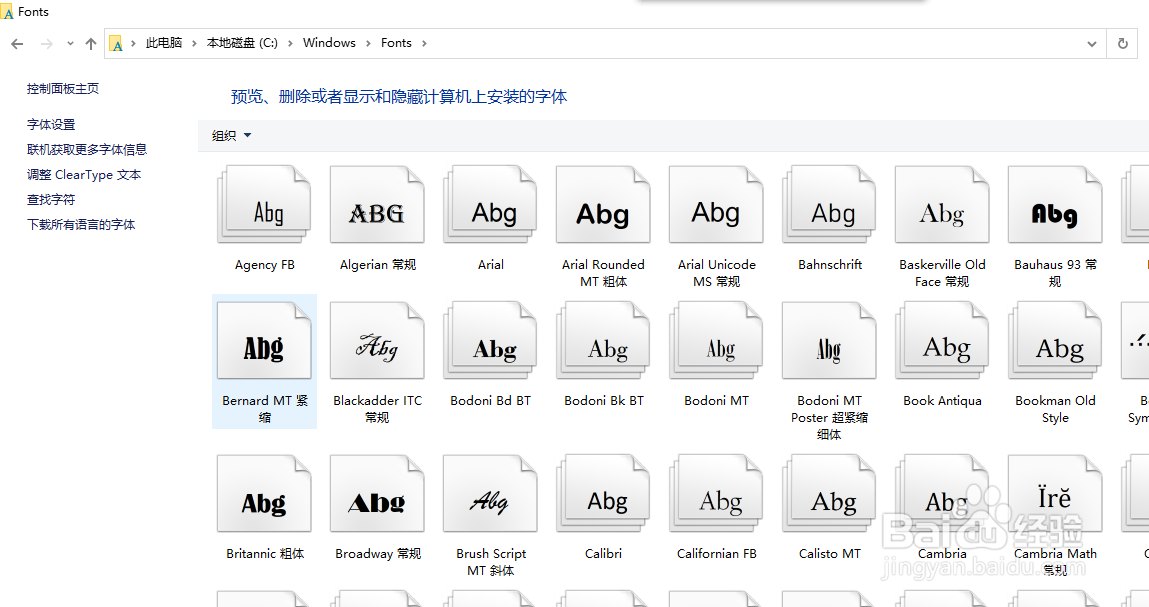The height and width of the screenshot is (607, 1149).
Task: Navigate to Windows folder breadcrumb
Action: pyautogui.click(x=329, y=43)
